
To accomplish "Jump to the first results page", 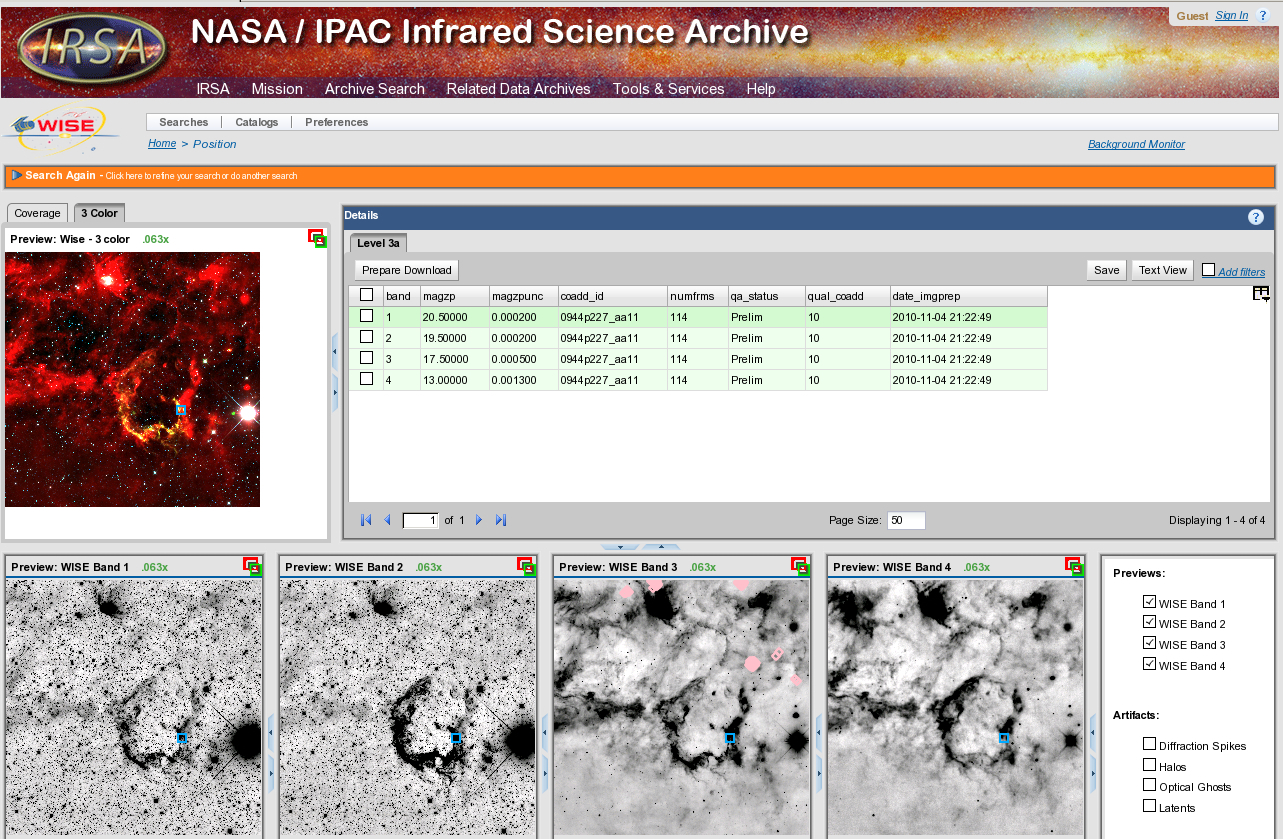I will click(366, 520).
